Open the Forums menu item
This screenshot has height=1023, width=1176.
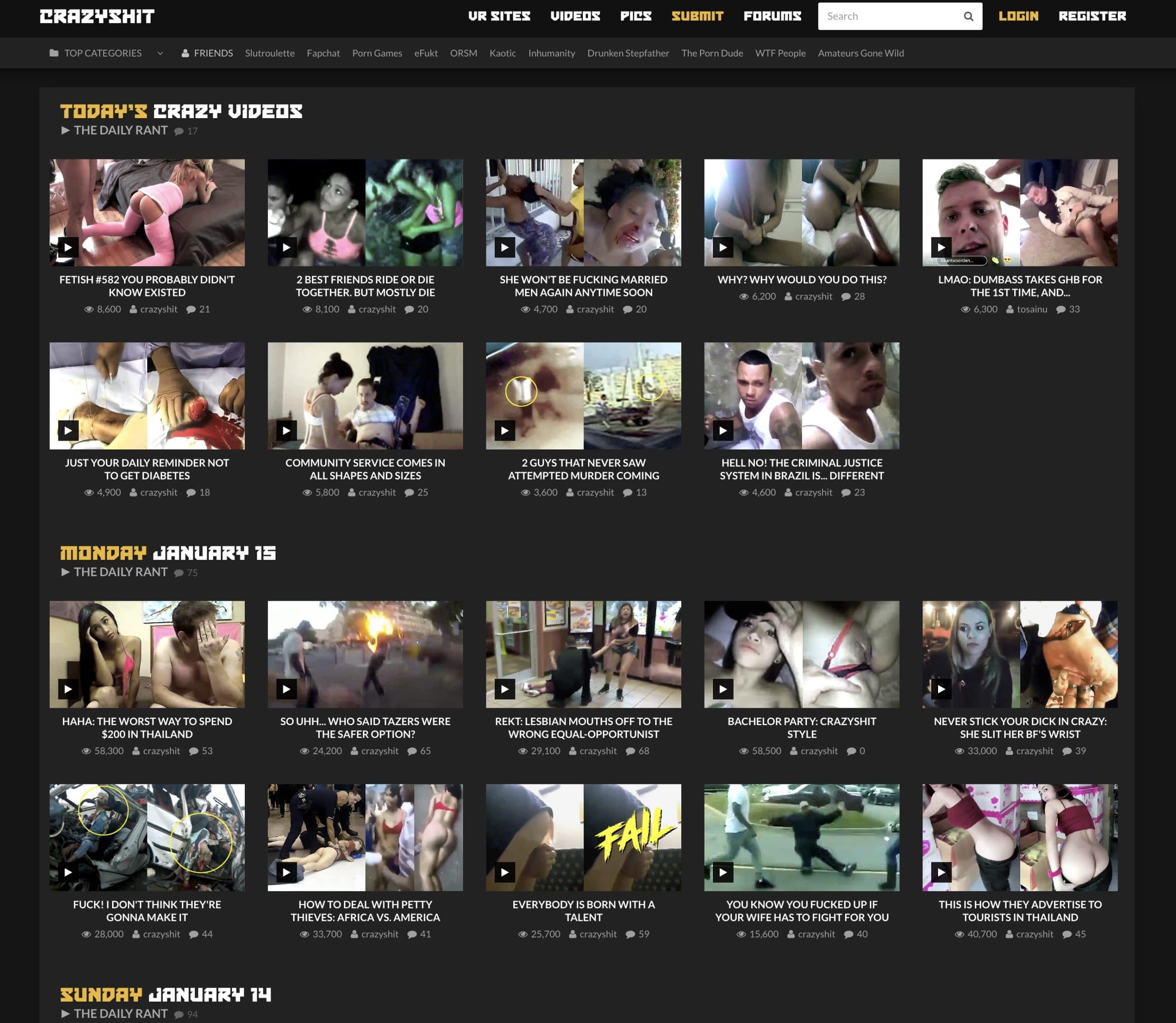(772, 16)
